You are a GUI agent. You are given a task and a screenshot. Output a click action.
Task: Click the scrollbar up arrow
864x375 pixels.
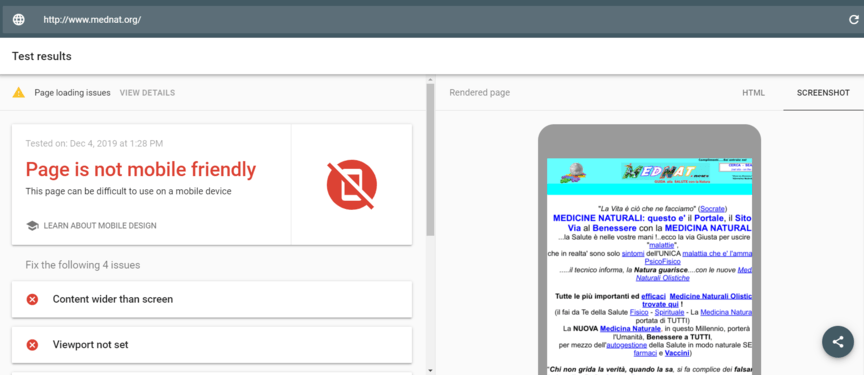430,80
